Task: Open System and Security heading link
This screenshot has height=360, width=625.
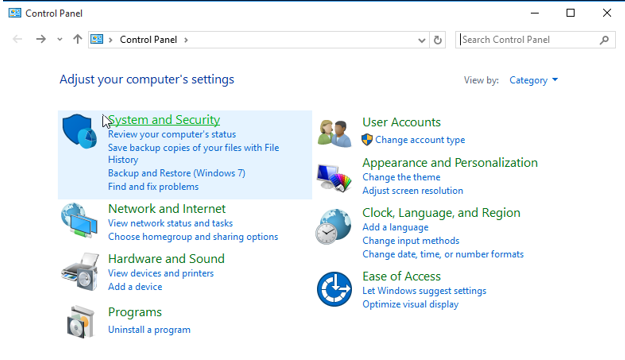Action: pyautogui.click(x=164, y=120)
